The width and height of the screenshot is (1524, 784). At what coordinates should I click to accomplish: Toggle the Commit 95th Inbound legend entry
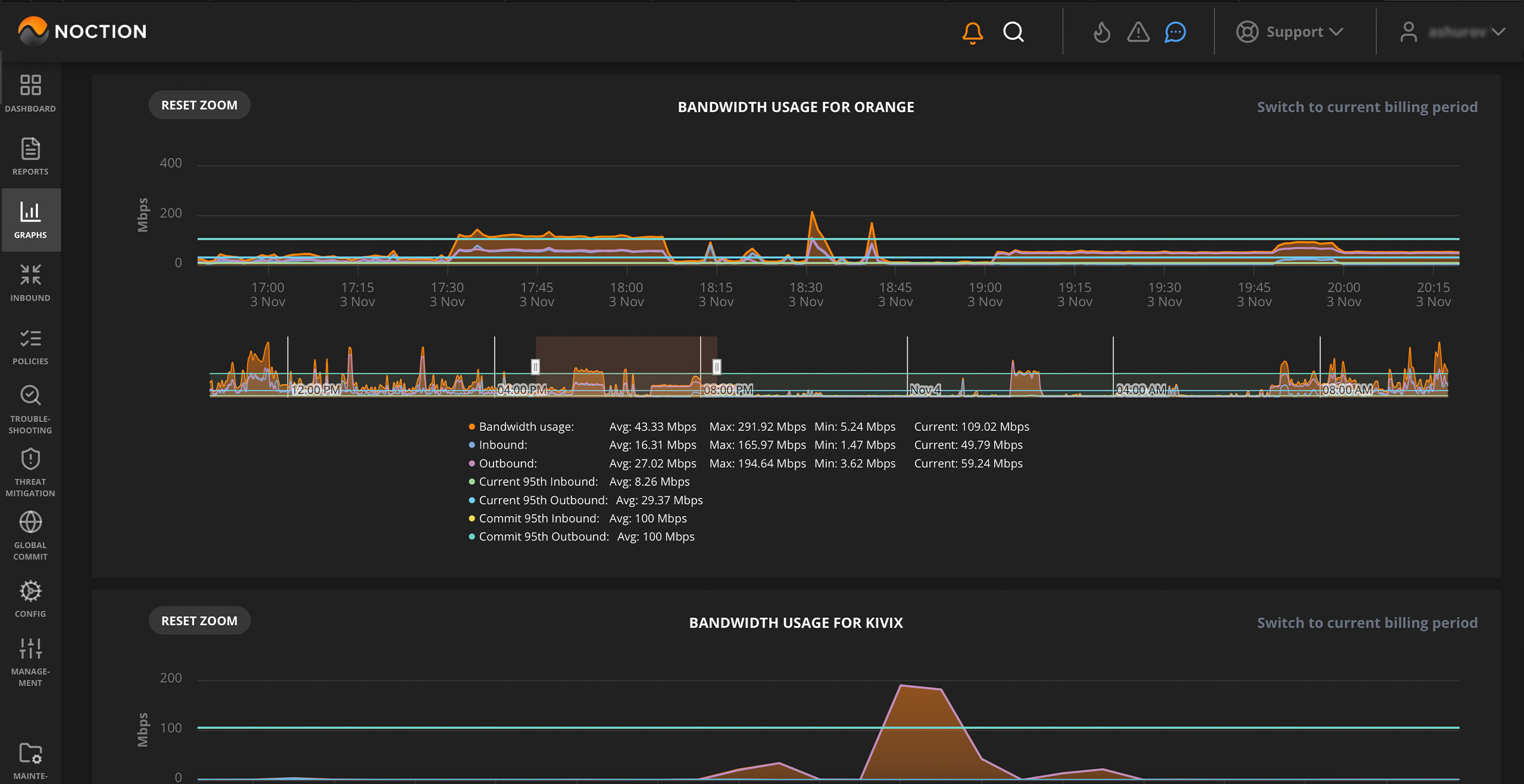point(538,518)
